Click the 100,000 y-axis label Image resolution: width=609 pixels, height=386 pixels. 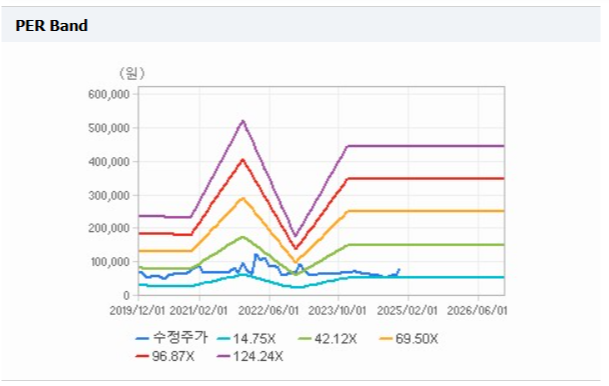pyautogui.click(x=110, y=262)
